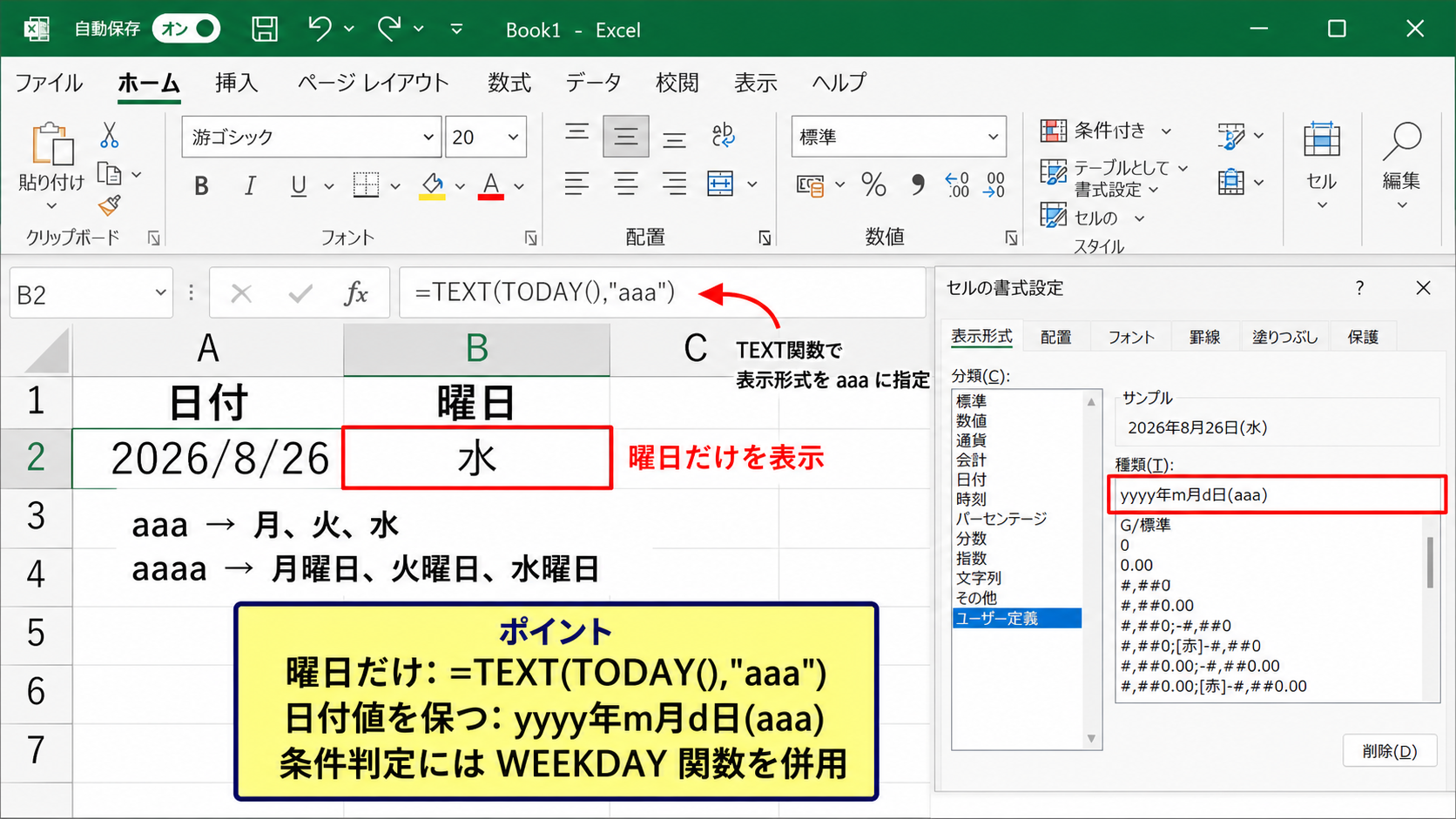Switch to the 校閲 tab

point(677,83)
